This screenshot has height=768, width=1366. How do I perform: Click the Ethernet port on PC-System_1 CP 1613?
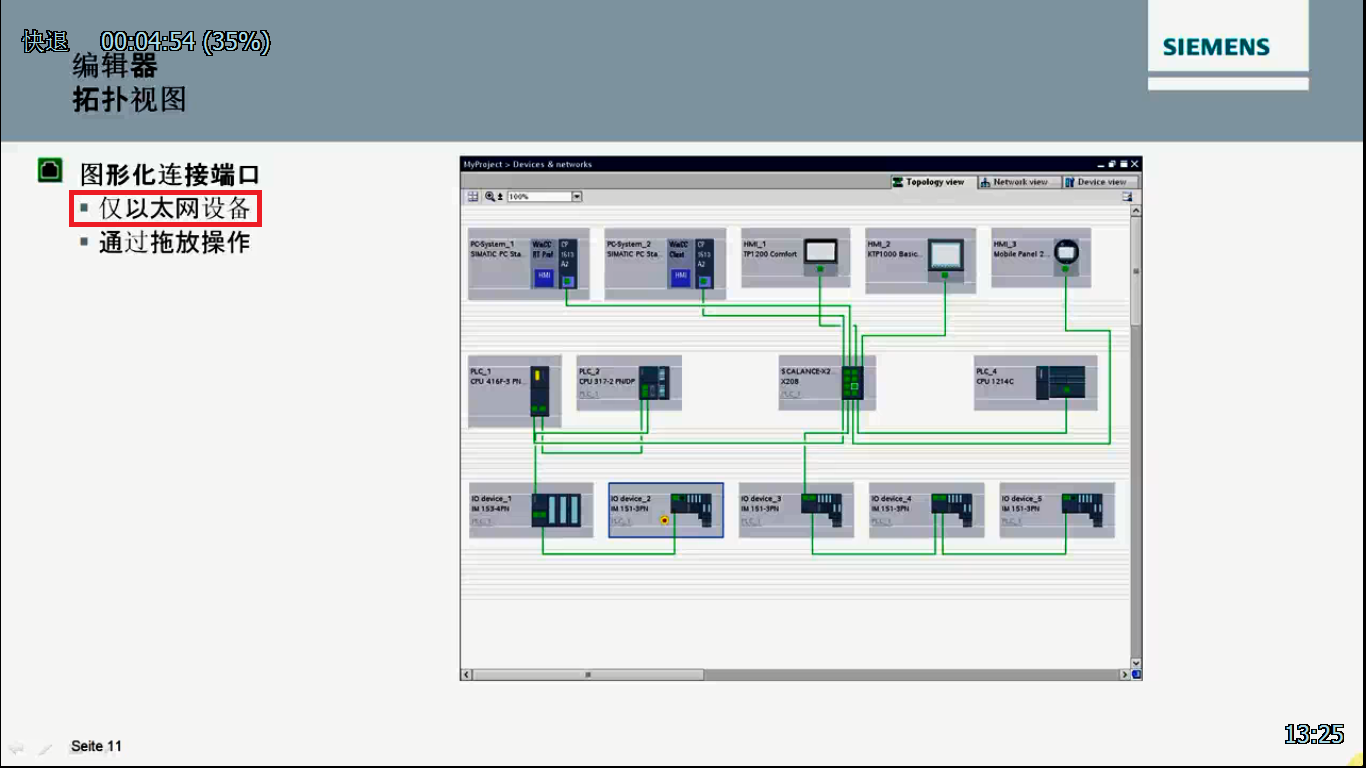tap(567, 283)
